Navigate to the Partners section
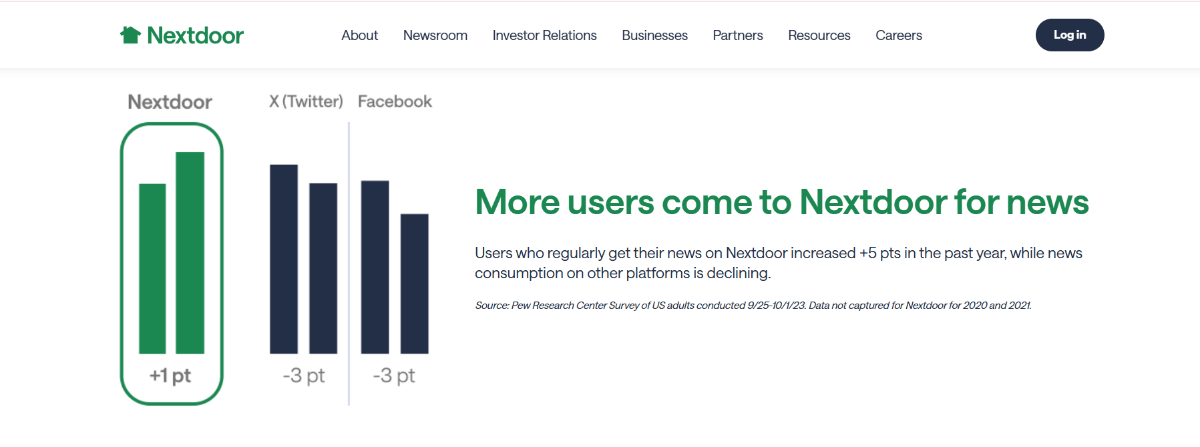 tap(738, 35)
